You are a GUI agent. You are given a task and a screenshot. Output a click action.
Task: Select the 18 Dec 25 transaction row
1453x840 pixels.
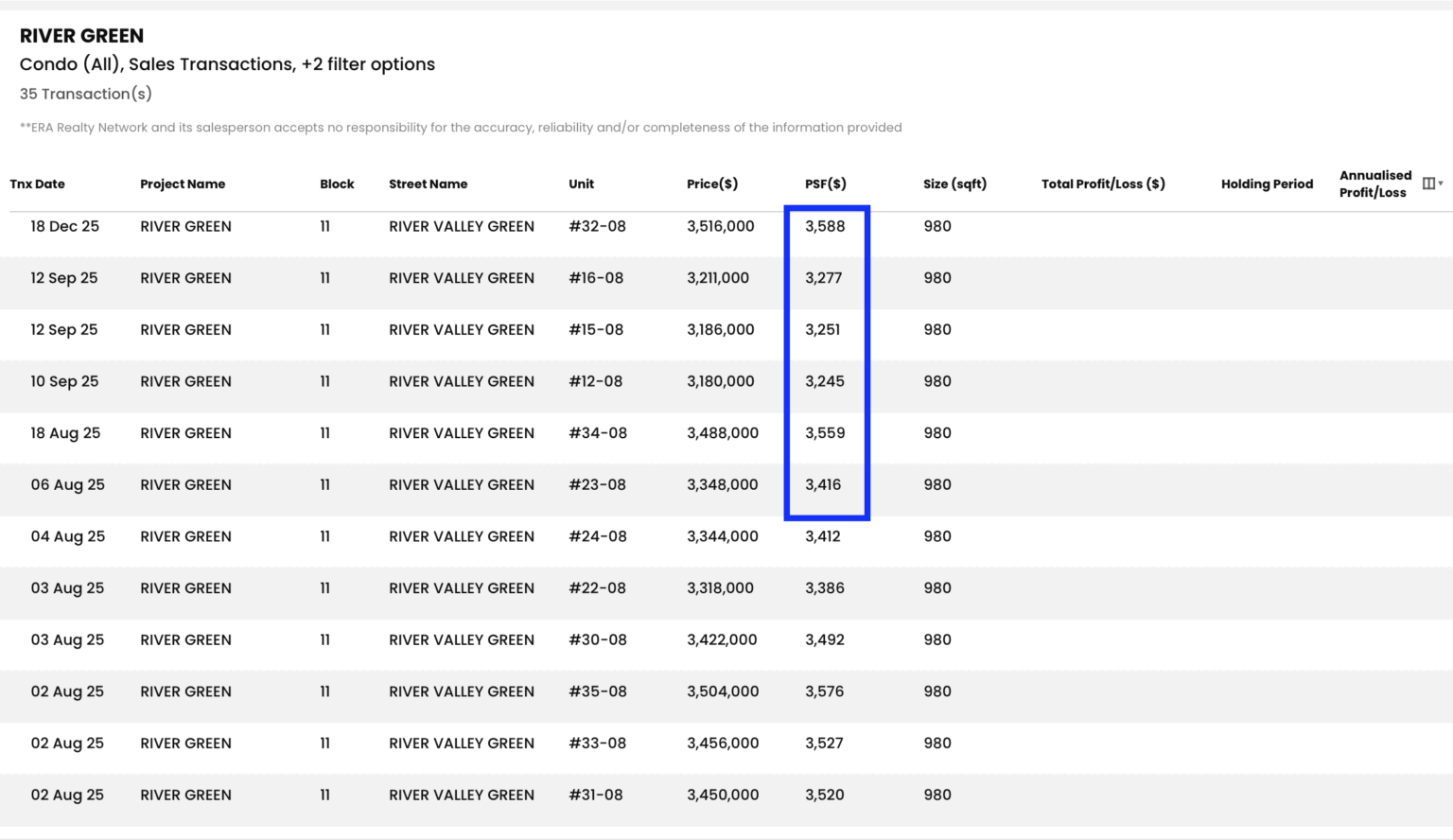pos(726,227)
